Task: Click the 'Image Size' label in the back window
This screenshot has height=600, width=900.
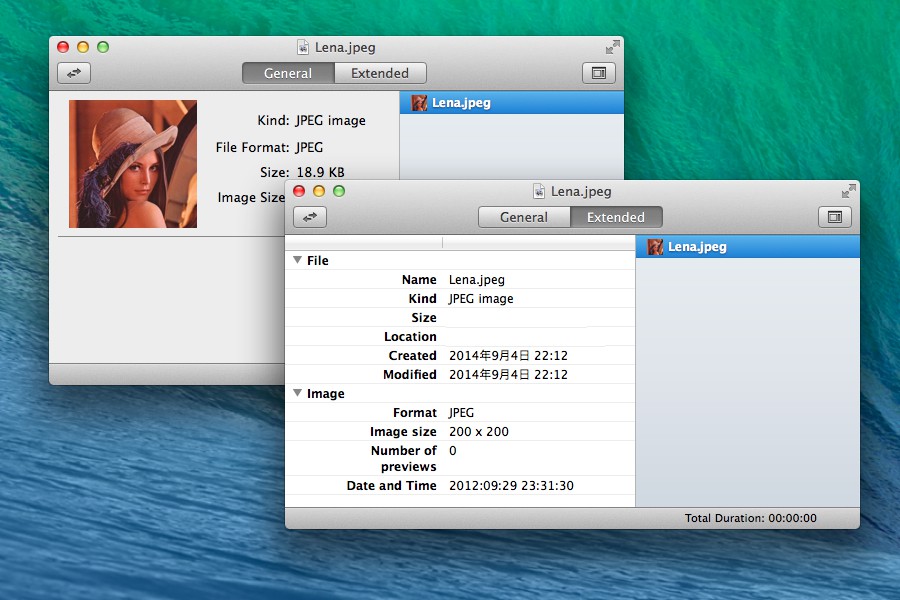Action: tap(251, 198)
